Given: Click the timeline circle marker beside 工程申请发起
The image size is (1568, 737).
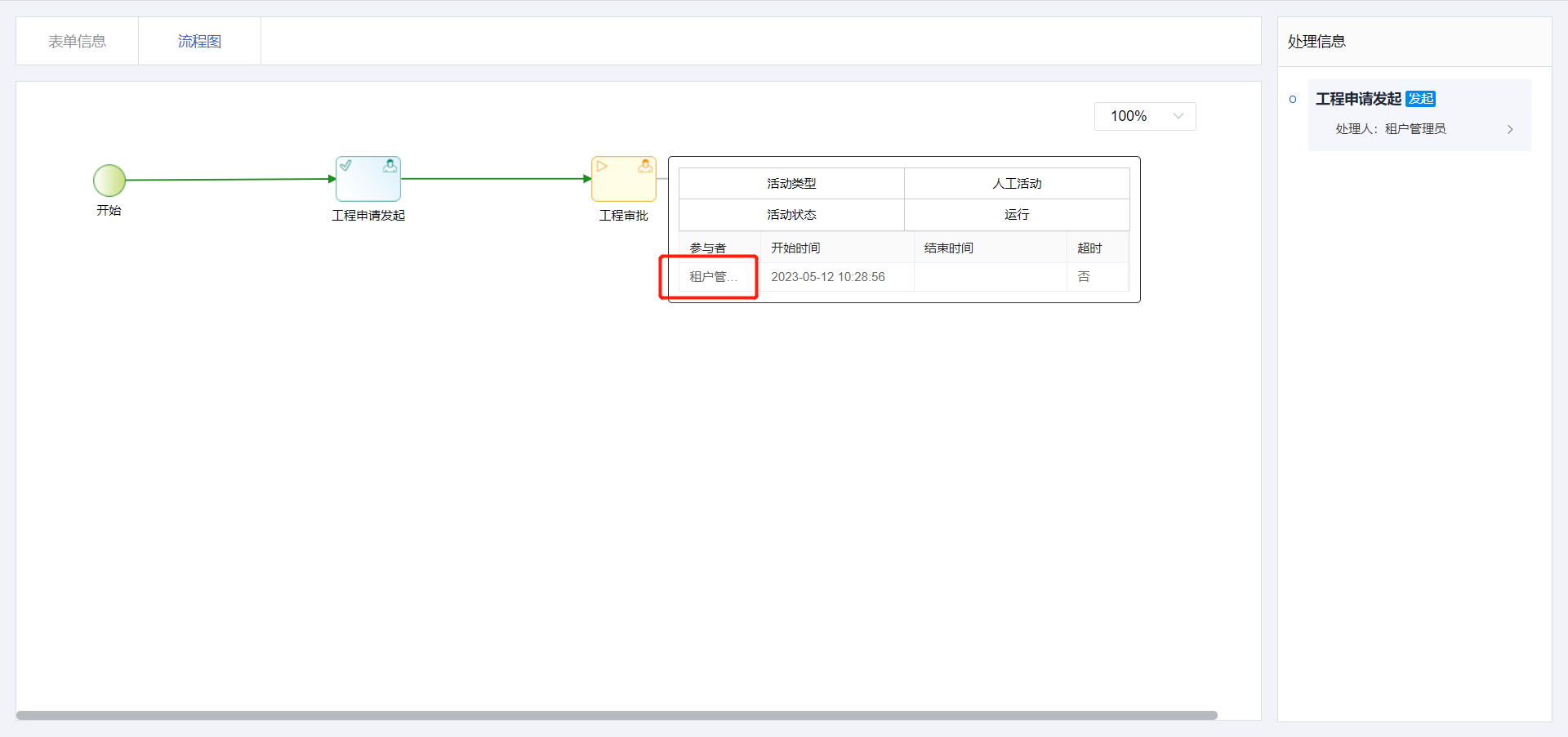Looking at the screenshot, I should 1293,100.
